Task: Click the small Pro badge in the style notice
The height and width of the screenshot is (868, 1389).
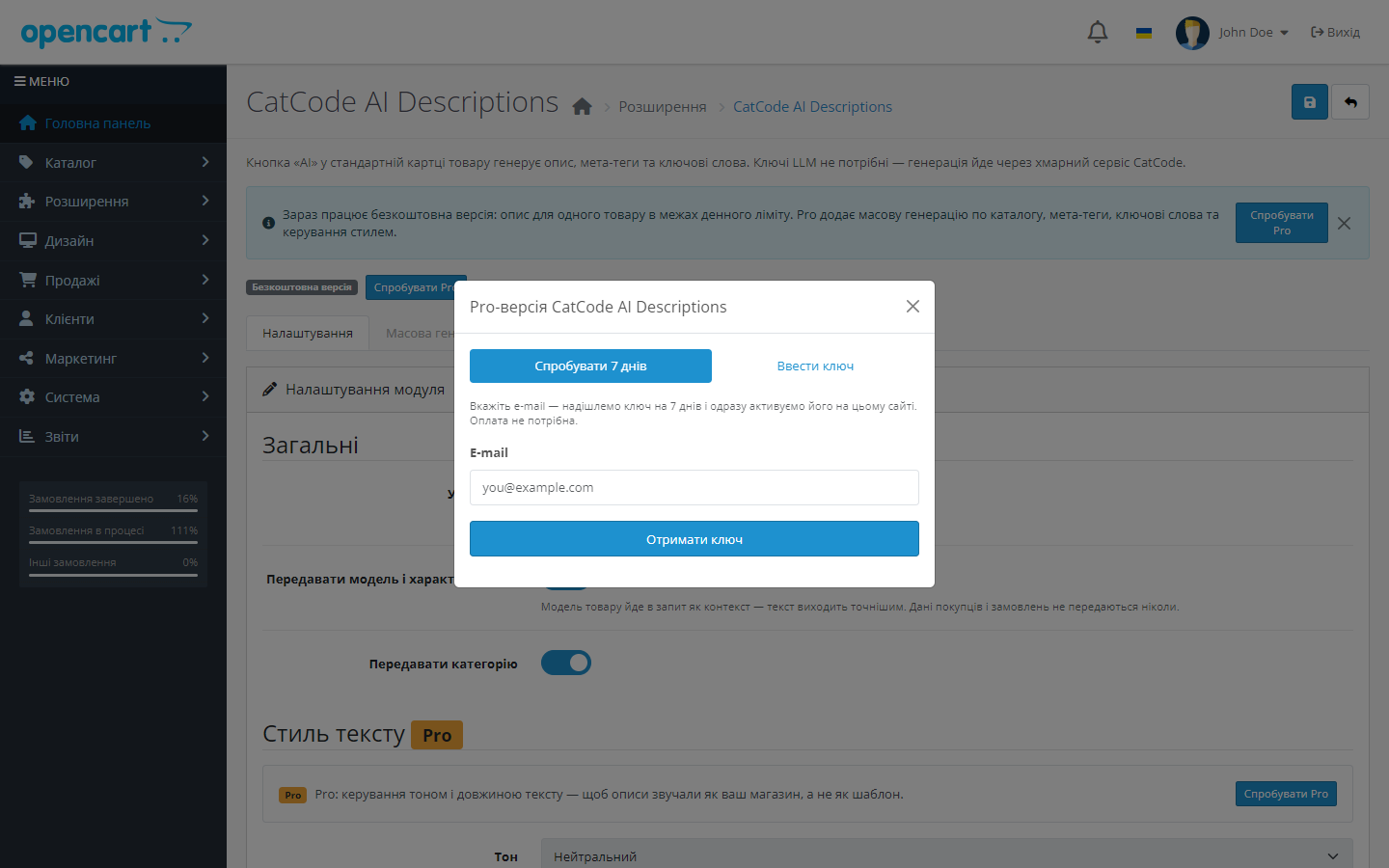Action: coord(293,796)
